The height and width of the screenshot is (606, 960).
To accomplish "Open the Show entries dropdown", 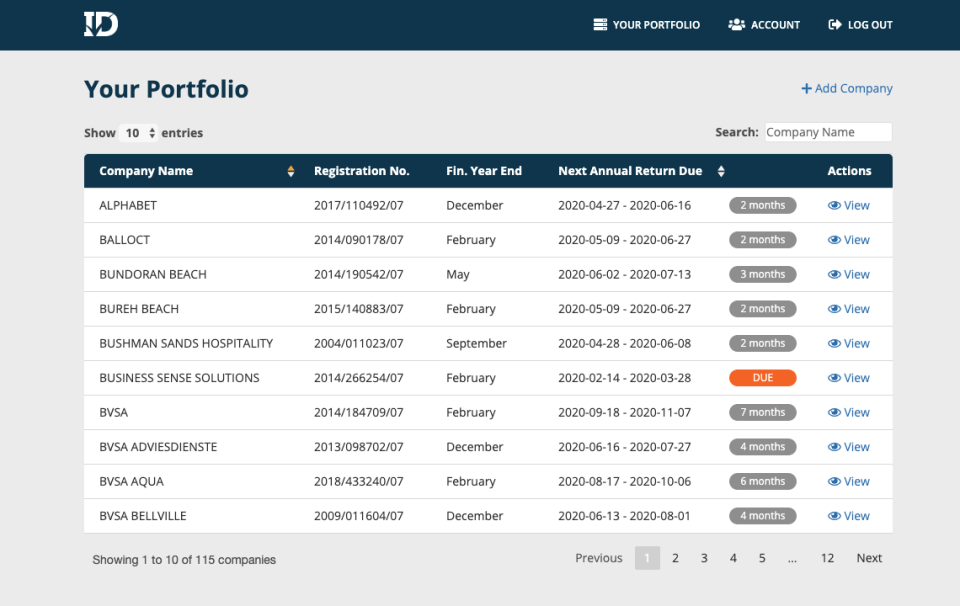I will click(138, 132).
